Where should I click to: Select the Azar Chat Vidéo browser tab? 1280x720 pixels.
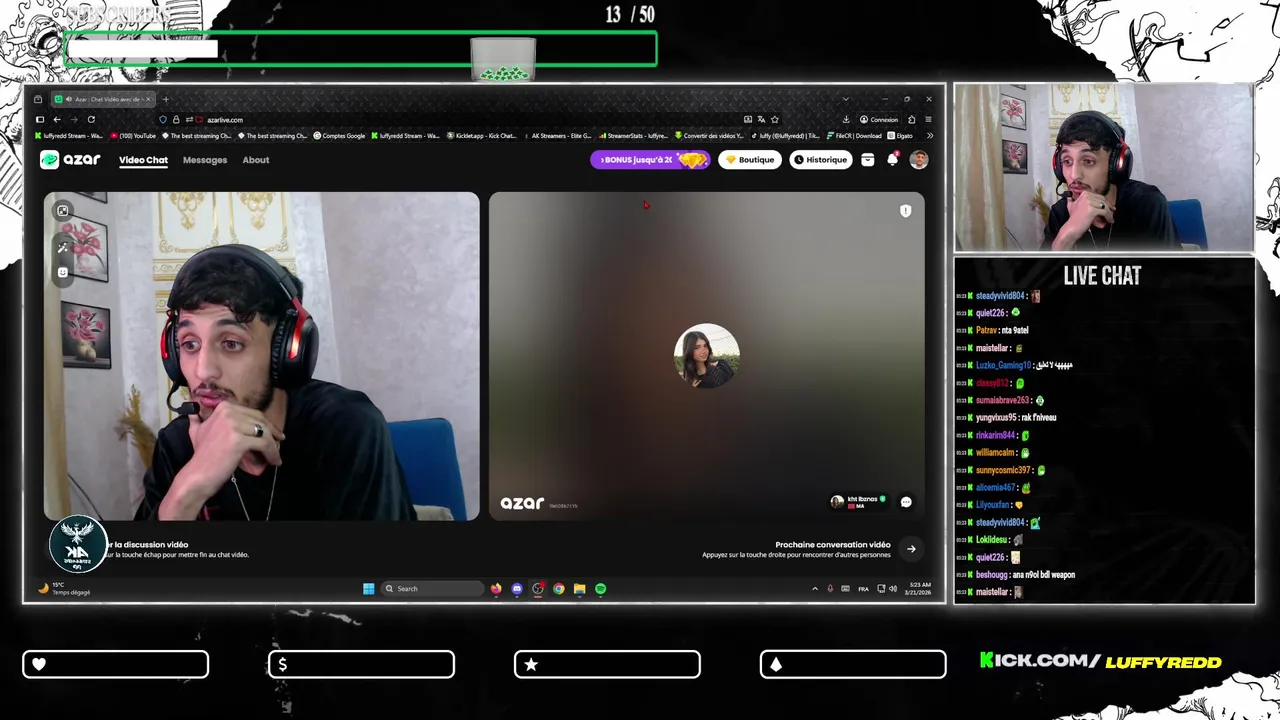(x=103, y=99)
